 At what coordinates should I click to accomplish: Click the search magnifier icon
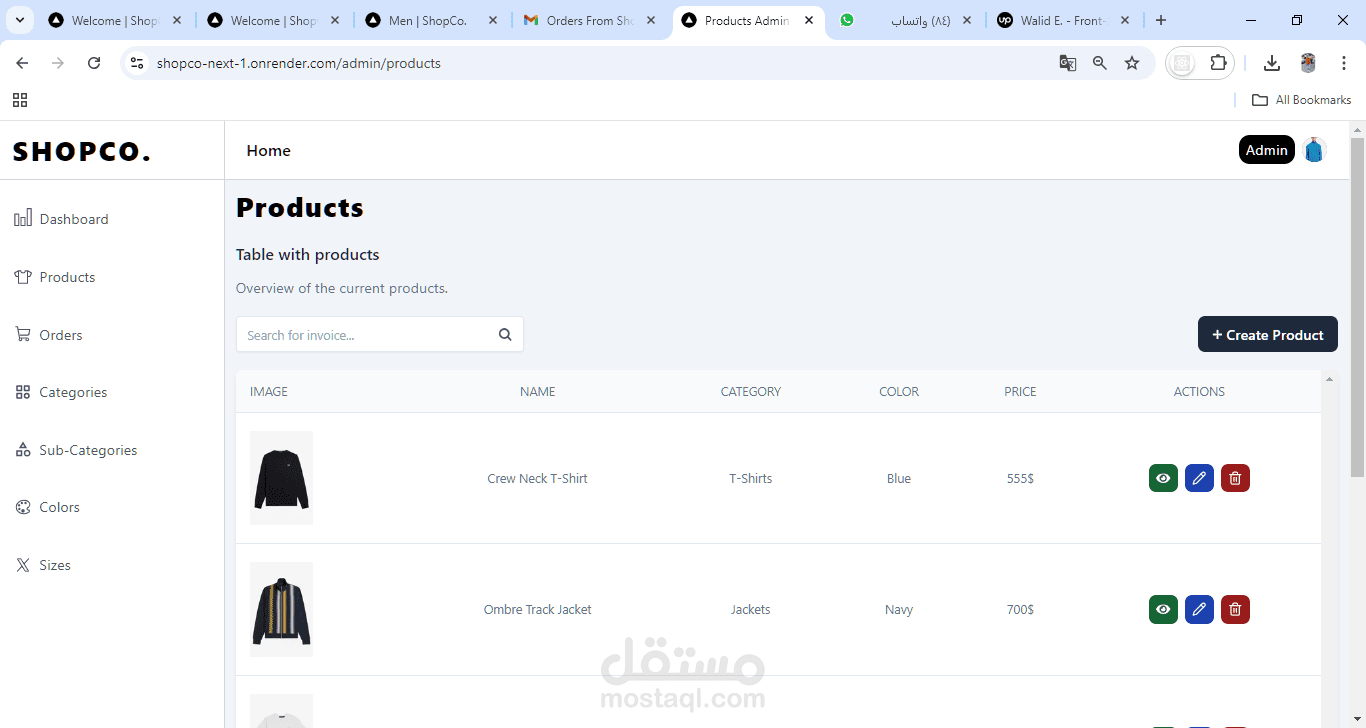coord(505,335)
